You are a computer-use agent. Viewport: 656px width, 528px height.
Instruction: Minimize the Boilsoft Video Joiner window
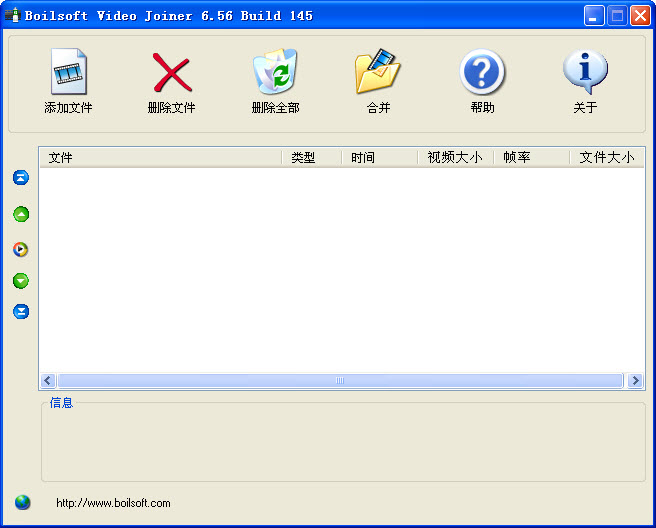click(594, 16)
